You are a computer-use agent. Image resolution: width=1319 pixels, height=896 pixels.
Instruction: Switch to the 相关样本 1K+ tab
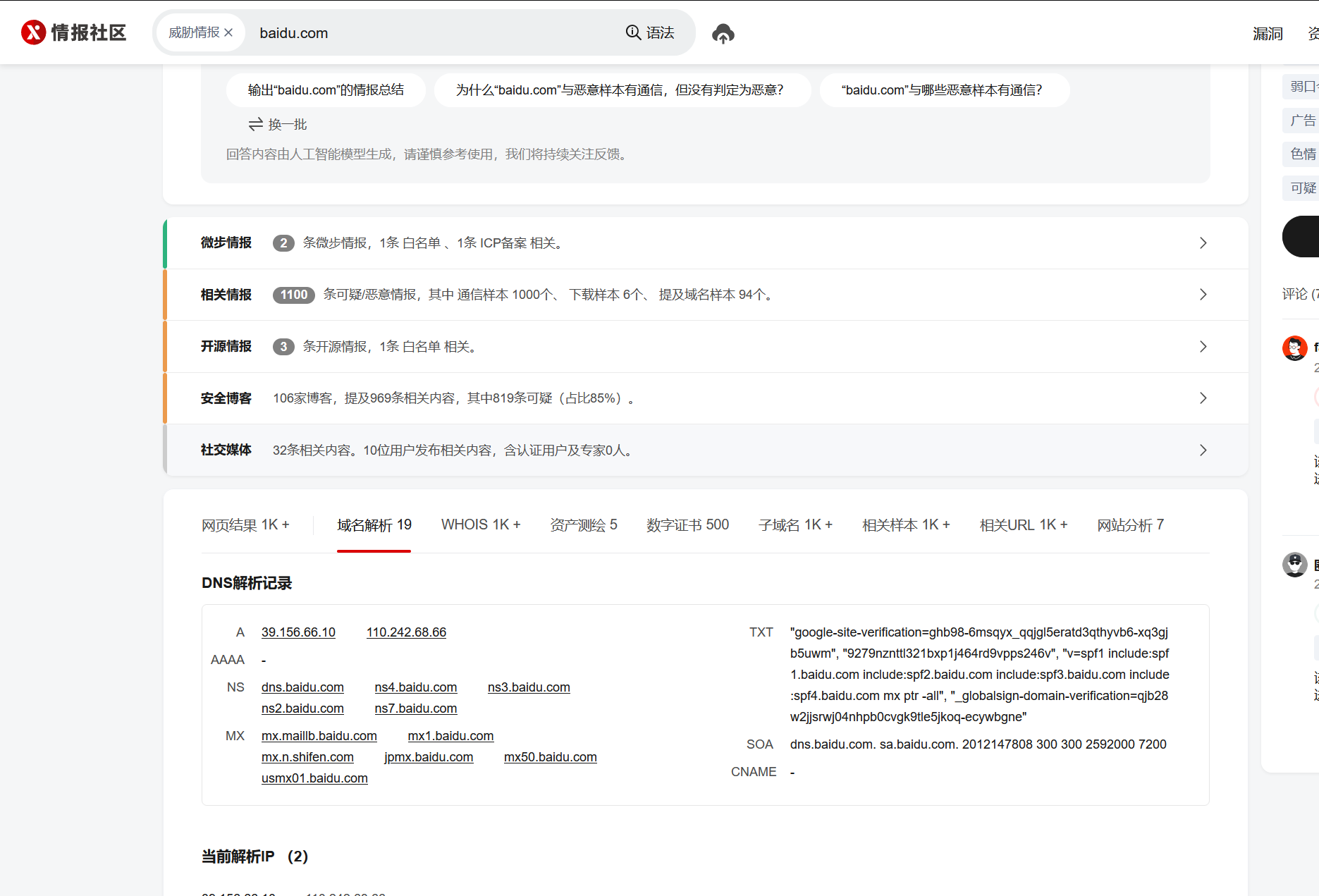[907, 525]
